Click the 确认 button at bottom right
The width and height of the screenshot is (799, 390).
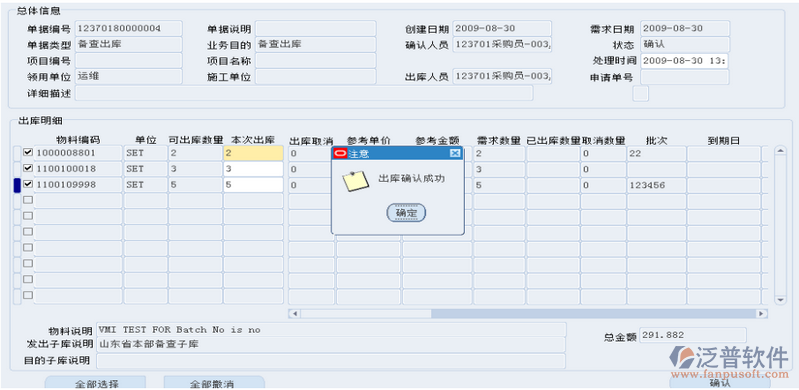pos(720,383)
